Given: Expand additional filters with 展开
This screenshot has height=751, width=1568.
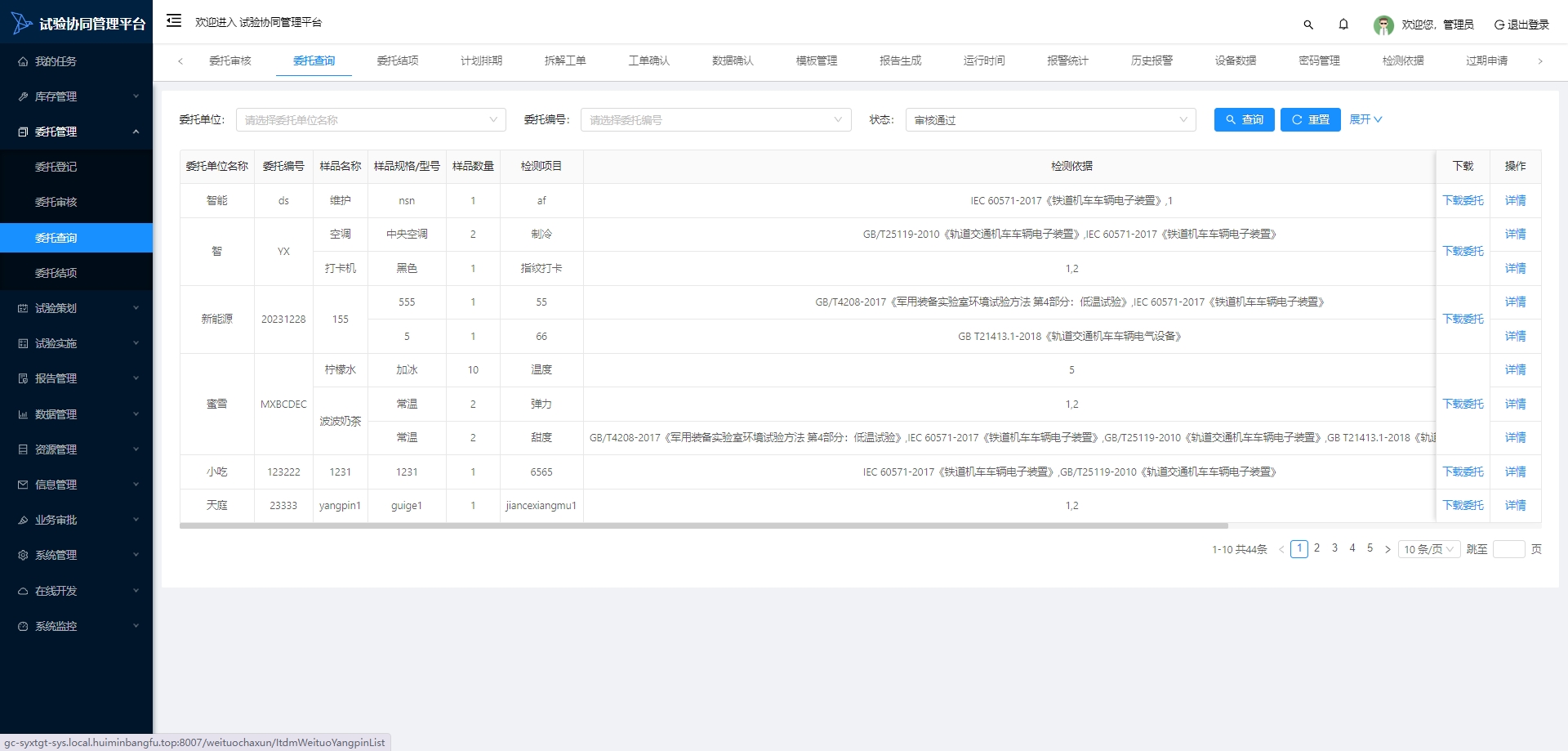Looking at the screenshot, I should click(x=1365, y=119).
